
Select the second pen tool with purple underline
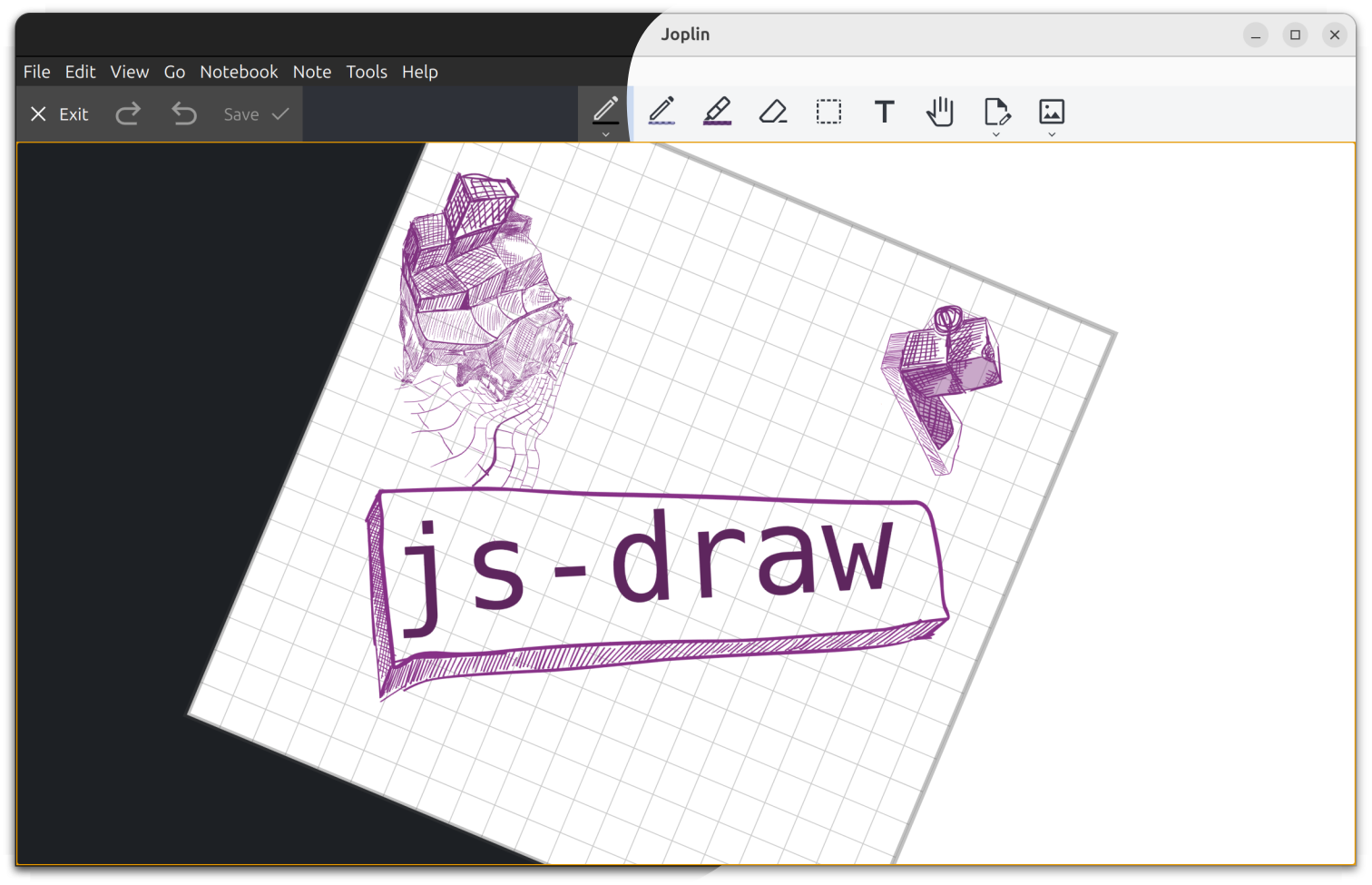click(x=661, y=111)
